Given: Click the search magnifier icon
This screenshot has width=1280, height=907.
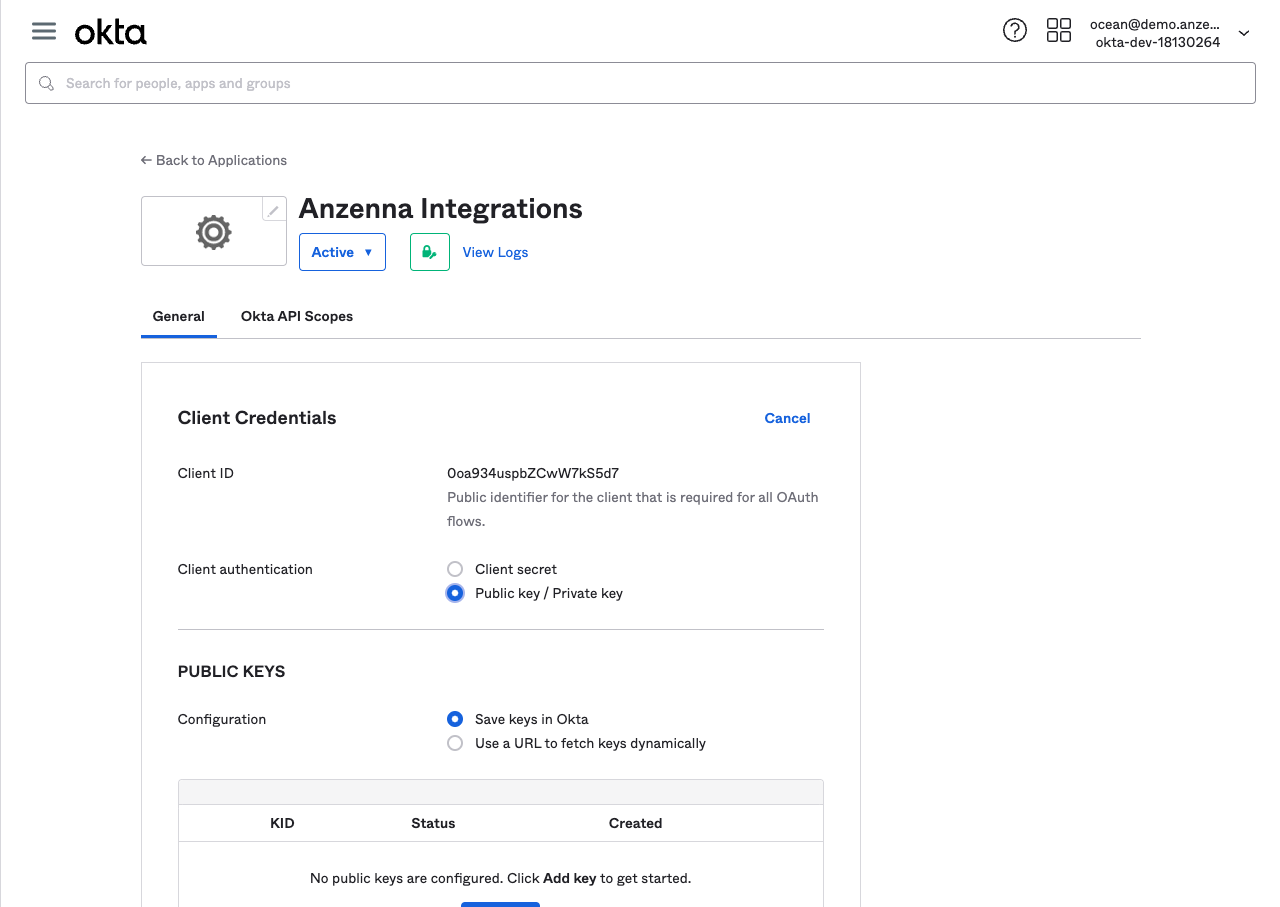Looking at the screenshot, I should (x=46, y=84).
